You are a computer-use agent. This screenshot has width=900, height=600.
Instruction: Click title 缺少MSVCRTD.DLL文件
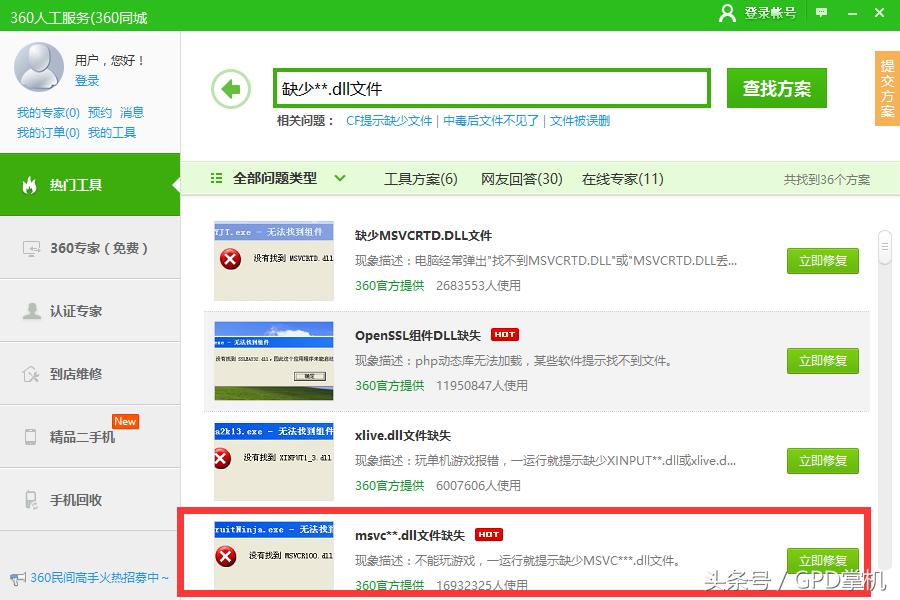coord(423,235)
